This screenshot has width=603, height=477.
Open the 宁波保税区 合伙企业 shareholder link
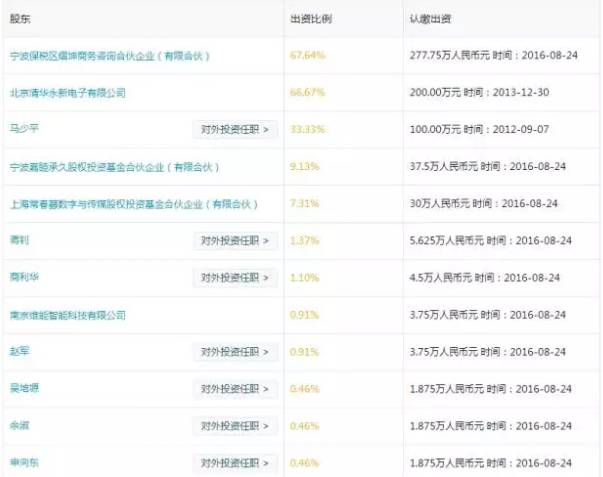108,55
